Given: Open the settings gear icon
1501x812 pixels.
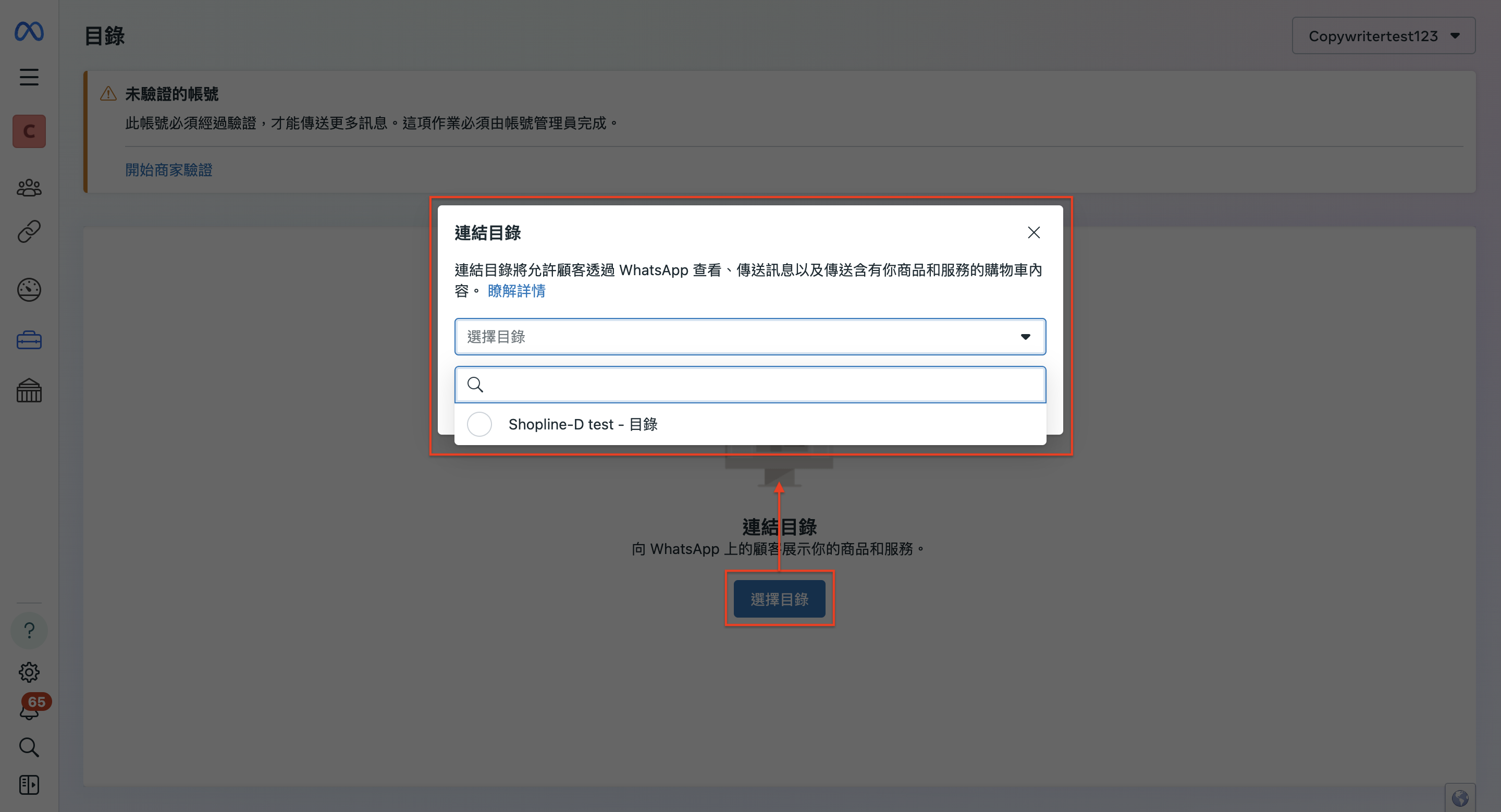Looking at the screenshot, I should click(29, 672).
